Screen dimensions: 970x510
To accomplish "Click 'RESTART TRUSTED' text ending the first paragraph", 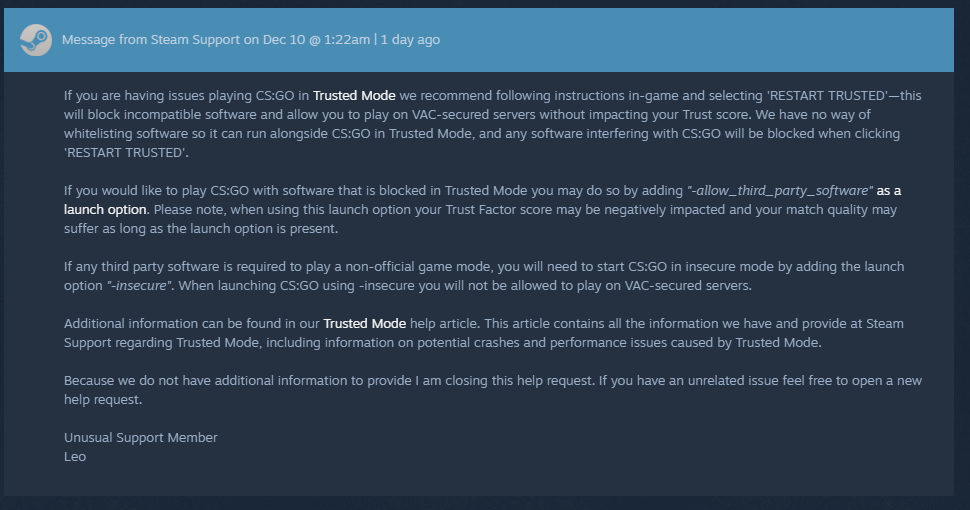I will tap(125, 153).
